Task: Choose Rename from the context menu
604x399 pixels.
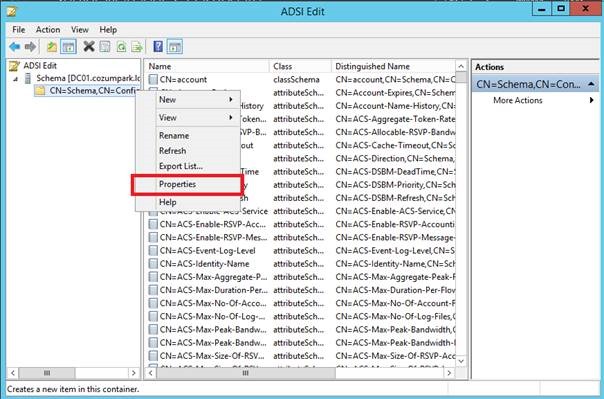Action: pos(188,136)
